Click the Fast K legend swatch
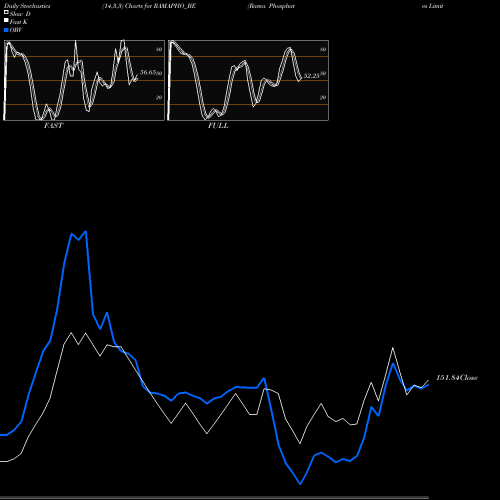This screenshot has width=500, height=500. tap(6, 21)
